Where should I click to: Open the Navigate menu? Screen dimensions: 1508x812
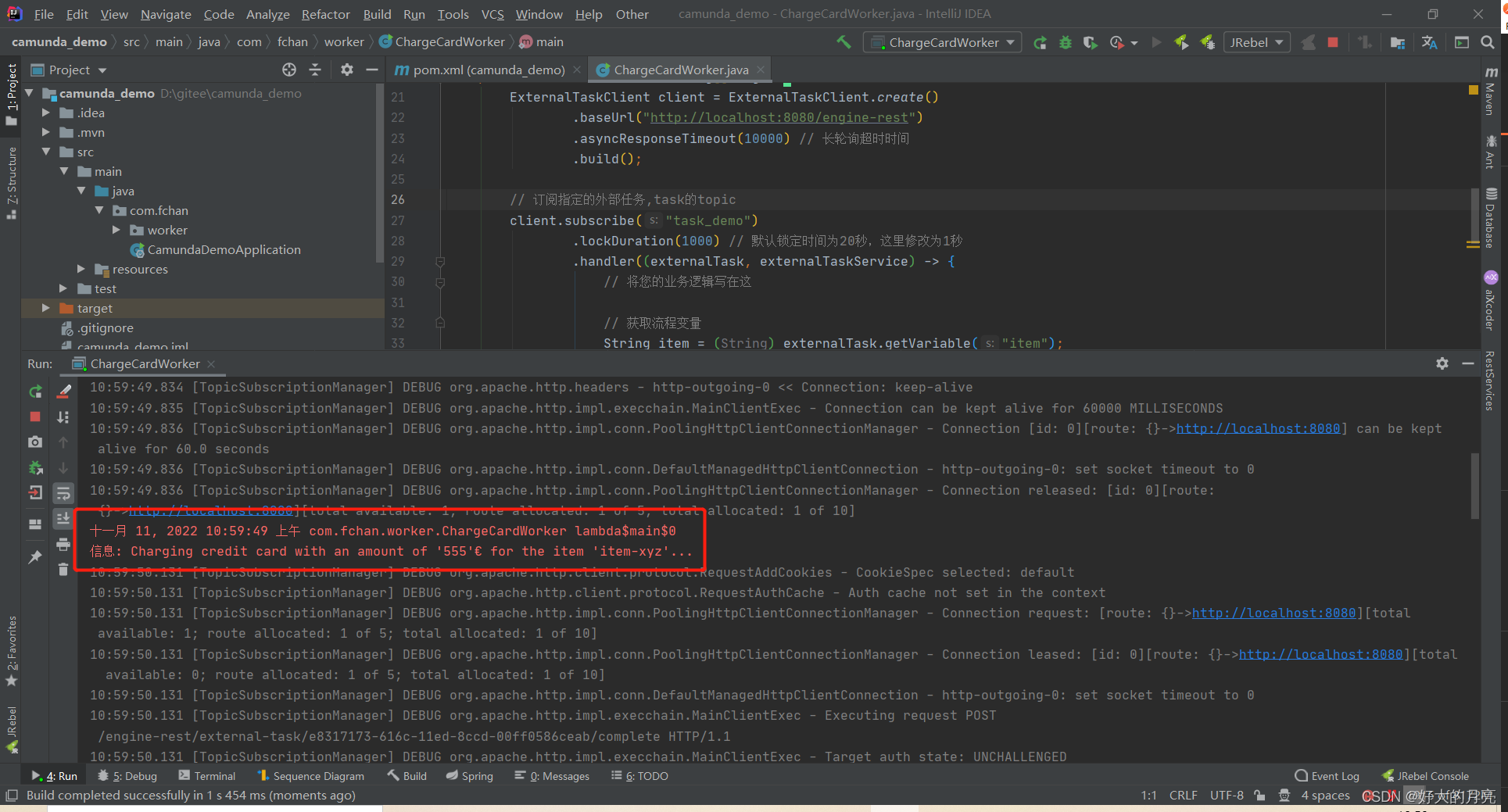point(166,14)
